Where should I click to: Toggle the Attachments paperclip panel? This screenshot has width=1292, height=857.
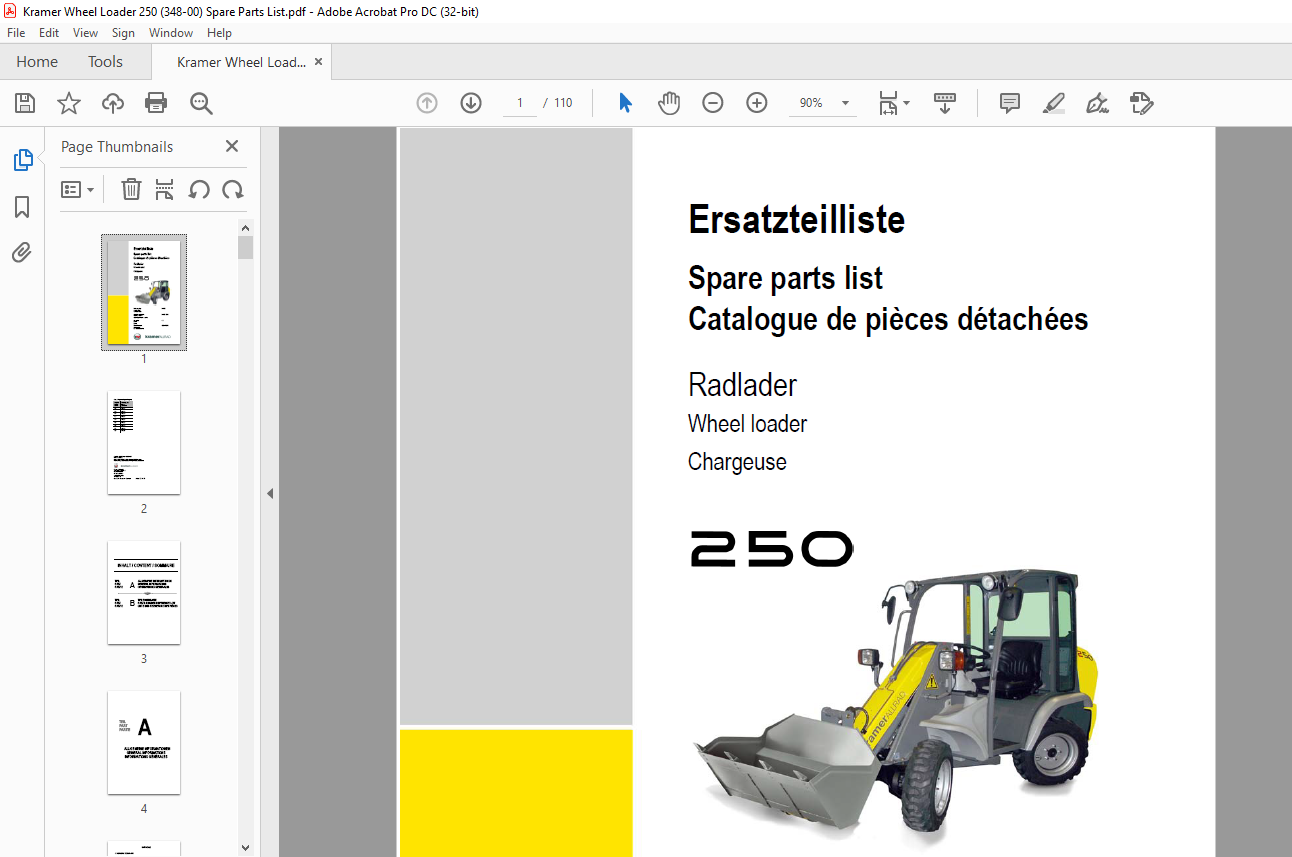pyautogui.click(x=22, y=252)
